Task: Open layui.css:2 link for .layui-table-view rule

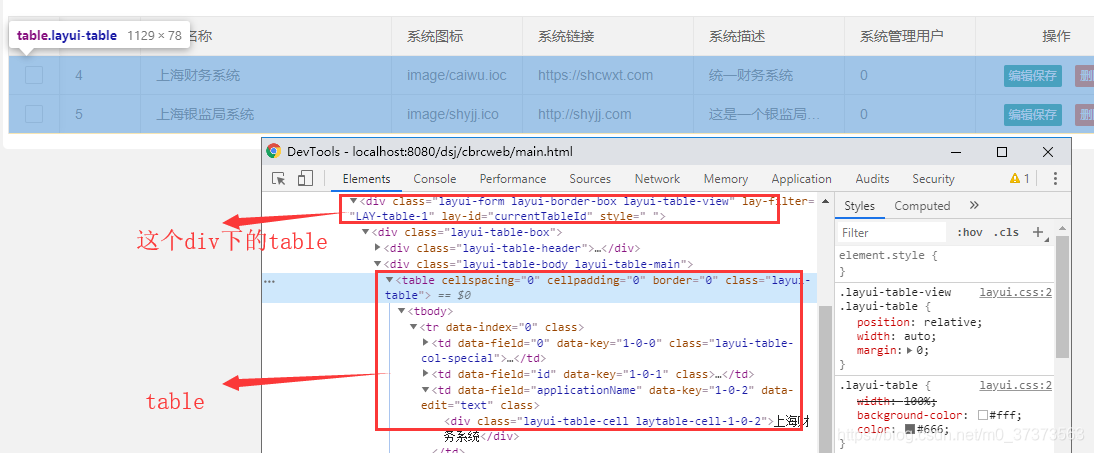Action: [x=1015, y=292]
